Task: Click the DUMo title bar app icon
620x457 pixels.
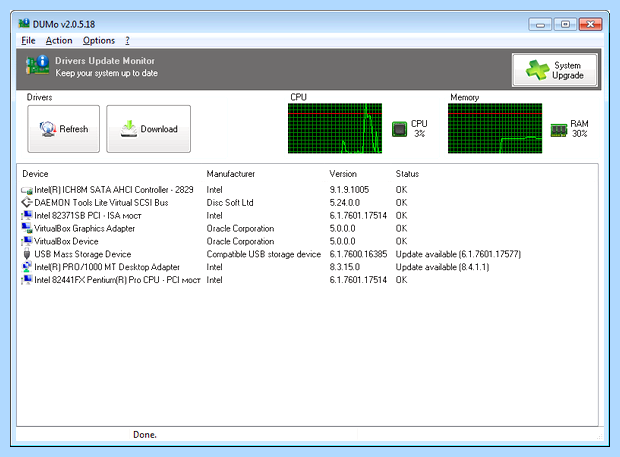Action: [x=24, y=23]
